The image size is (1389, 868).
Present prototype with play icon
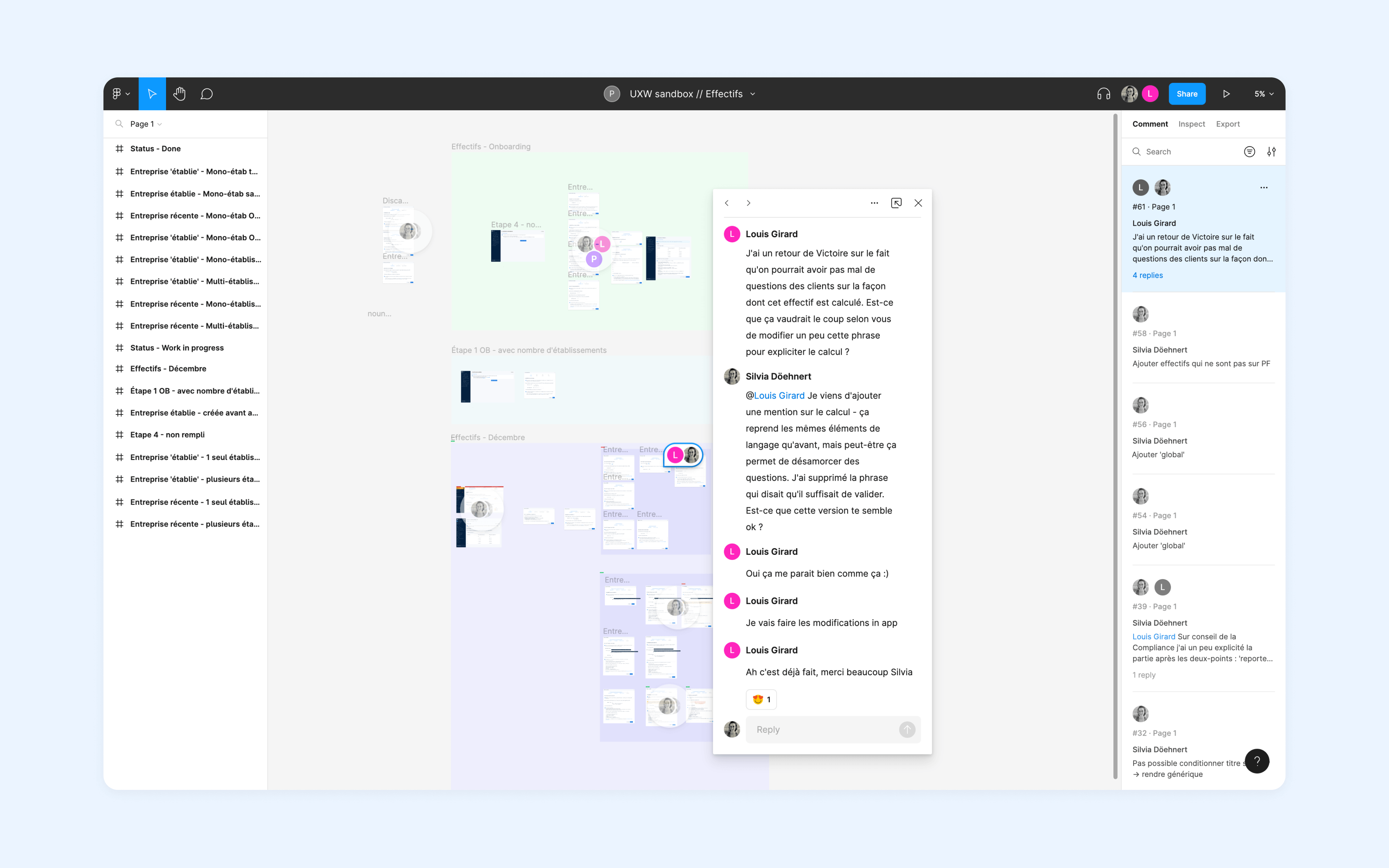tap(1226, 94)
